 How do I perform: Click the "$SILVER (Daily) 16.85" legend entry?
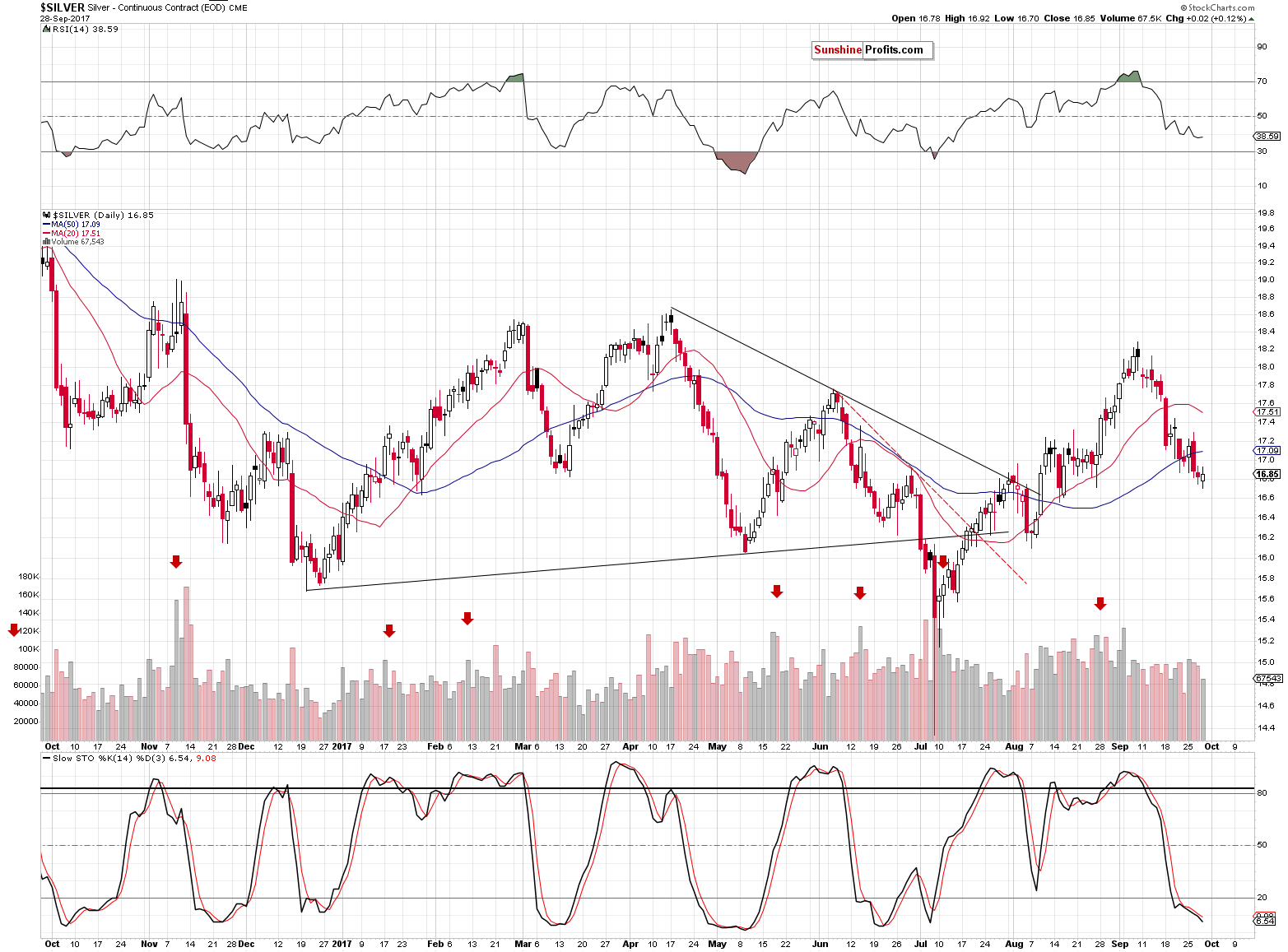103,215
